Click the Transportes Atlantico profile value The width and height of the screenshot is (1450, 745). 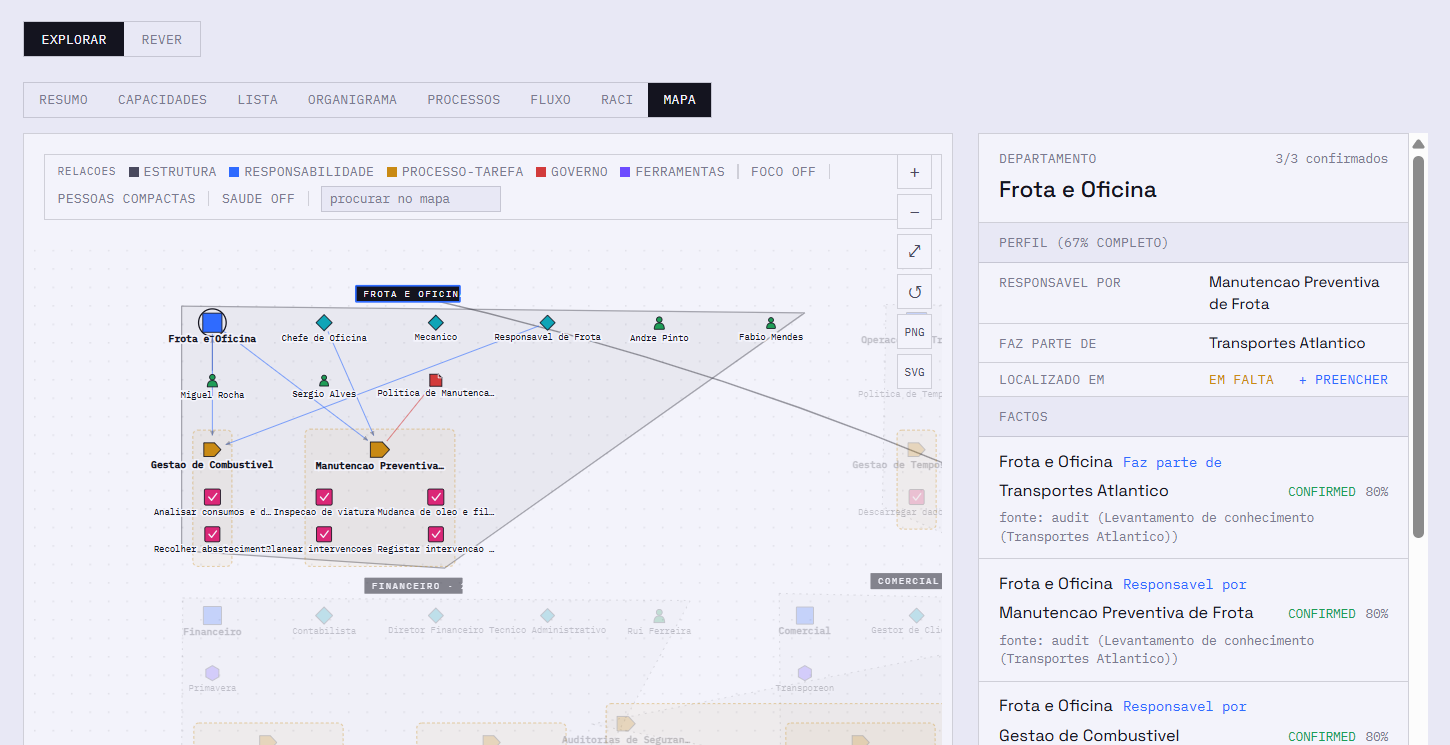click(1287, 343)
